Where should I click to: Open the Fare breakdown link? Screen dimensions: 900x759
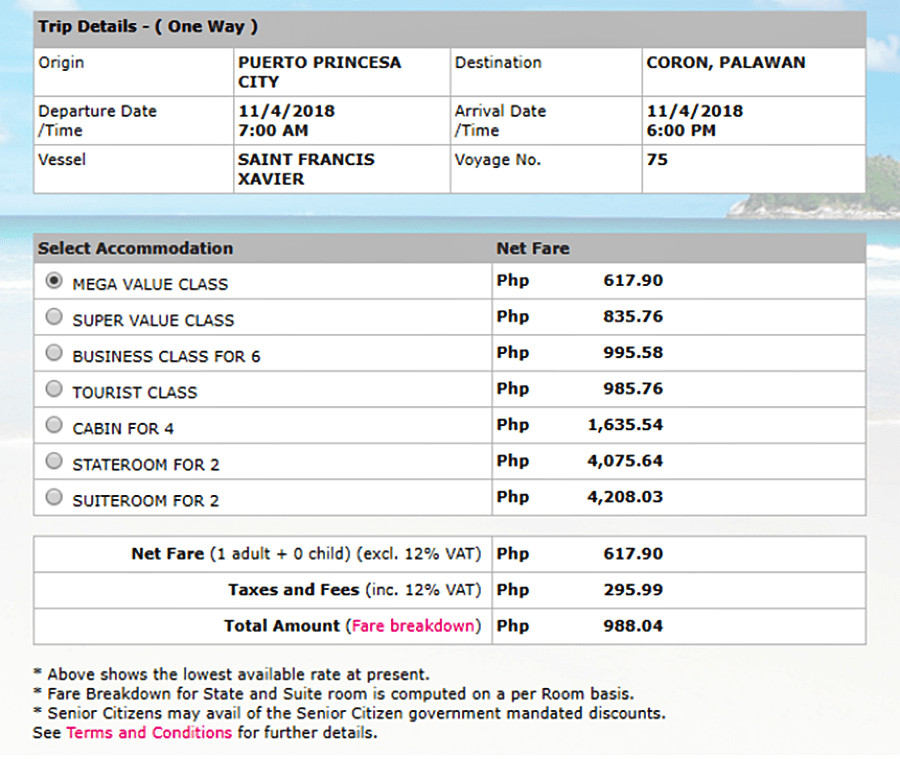coord(414,626)
